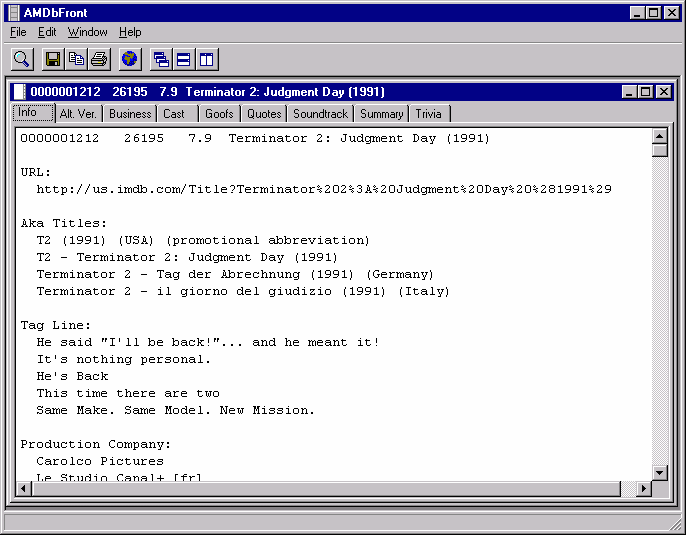Switch to the Trivia tab

click(x=430, y=114)
